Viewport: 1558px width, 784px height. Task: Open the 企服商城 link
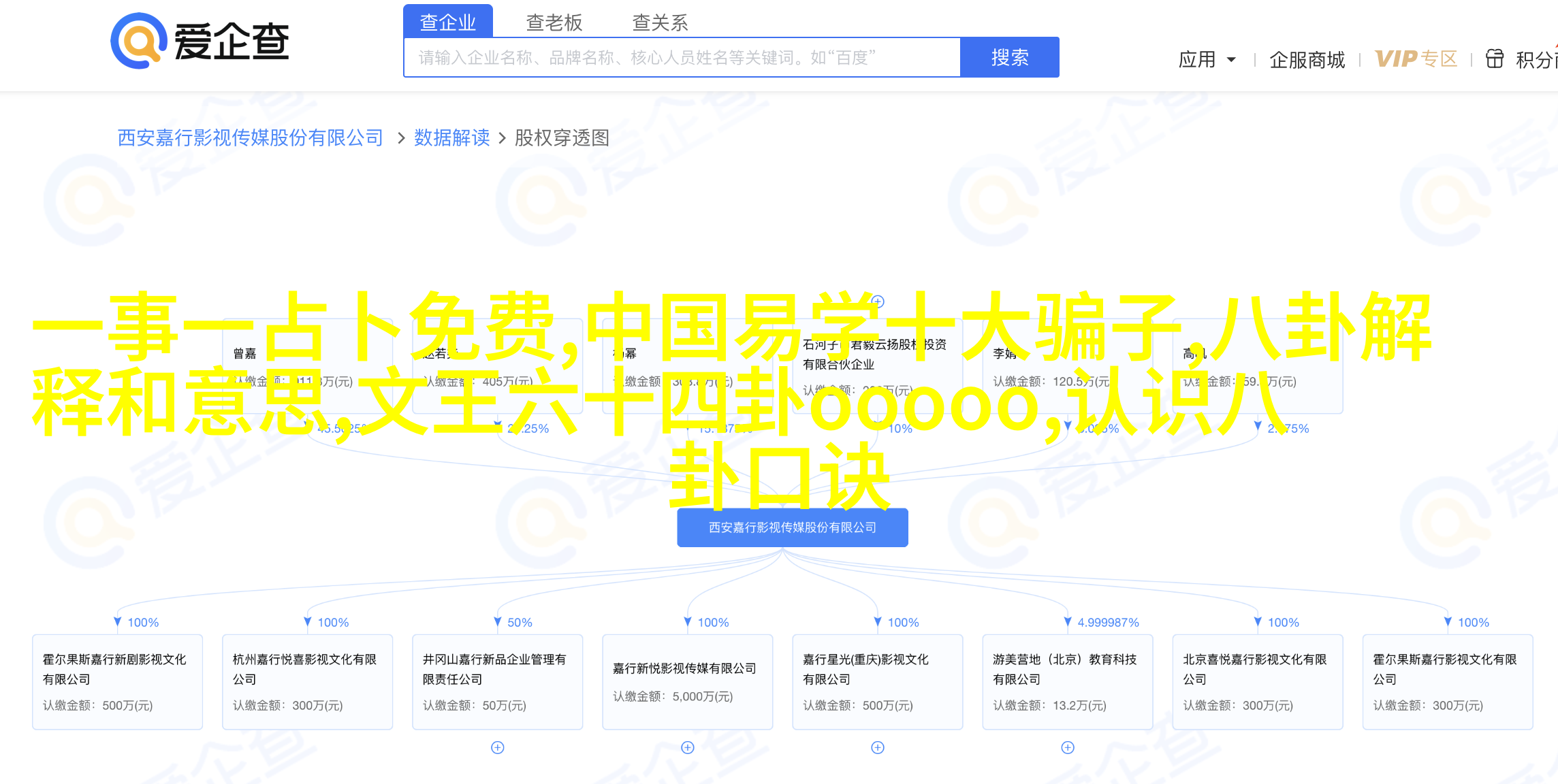(1307, 60)
